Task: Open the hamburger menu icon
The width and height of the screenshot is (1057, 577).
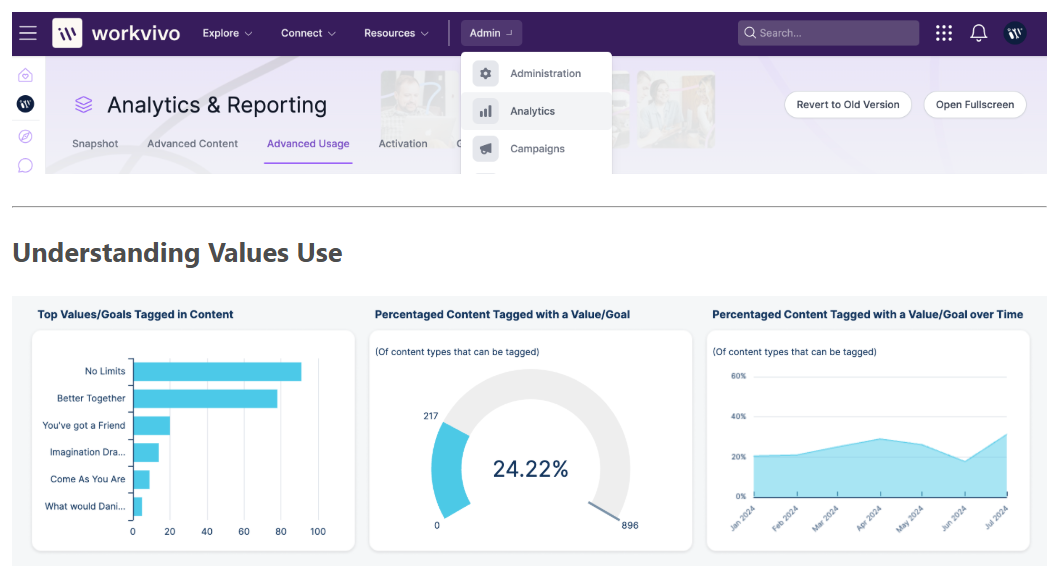Action: tap(27, 32)
